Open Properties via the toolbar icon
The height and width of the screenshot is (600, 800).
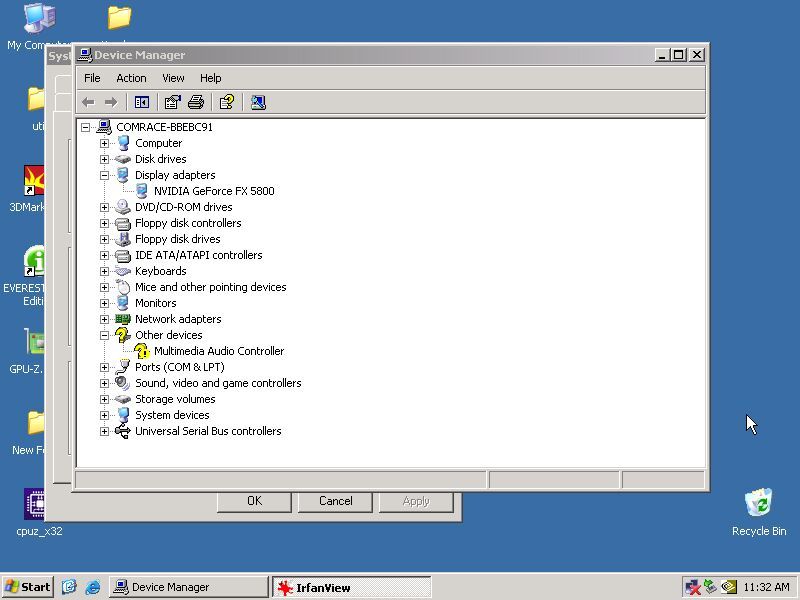pyautogui.click(x=172, y=103)
